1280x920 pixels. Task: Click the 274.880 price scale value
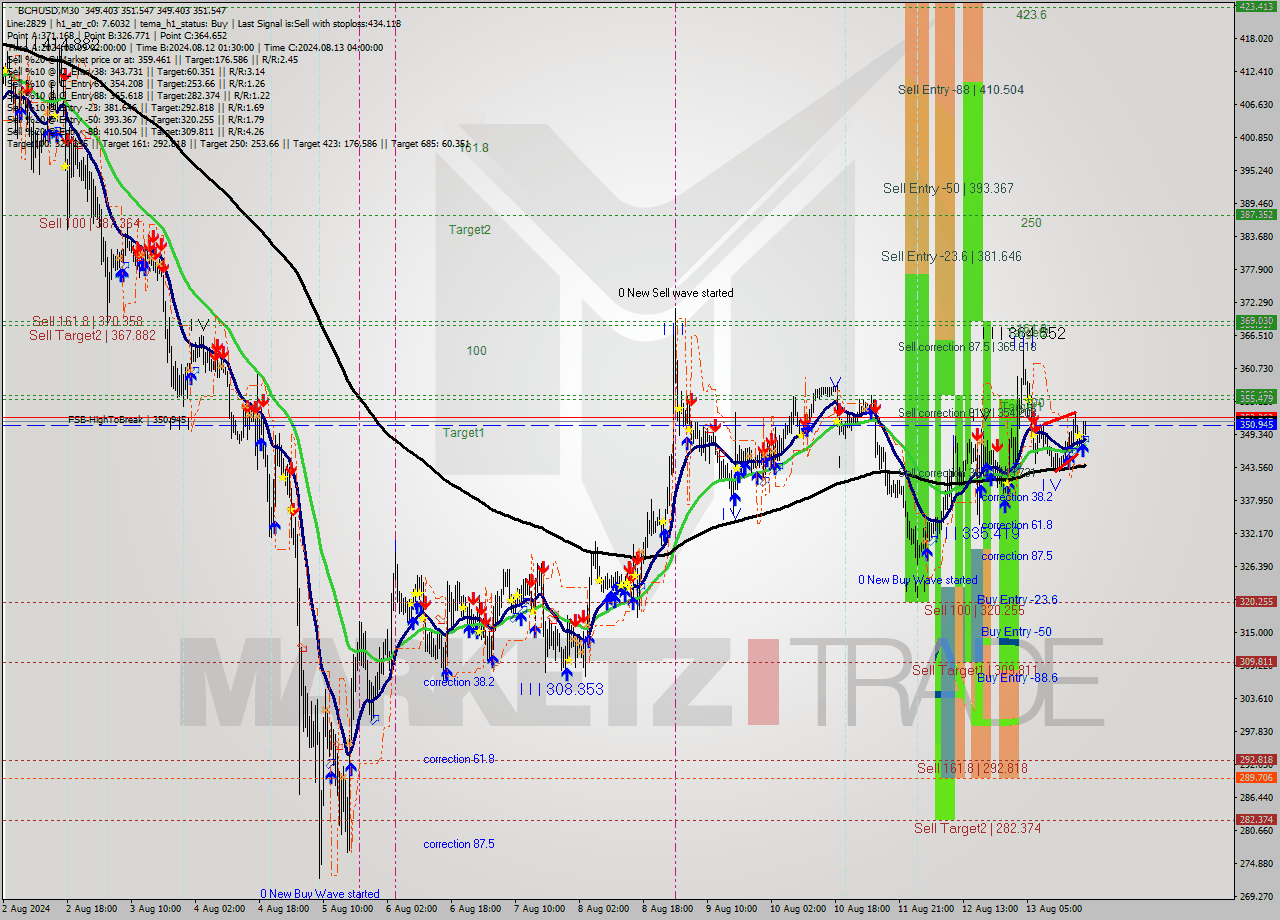click(1257, 863)
